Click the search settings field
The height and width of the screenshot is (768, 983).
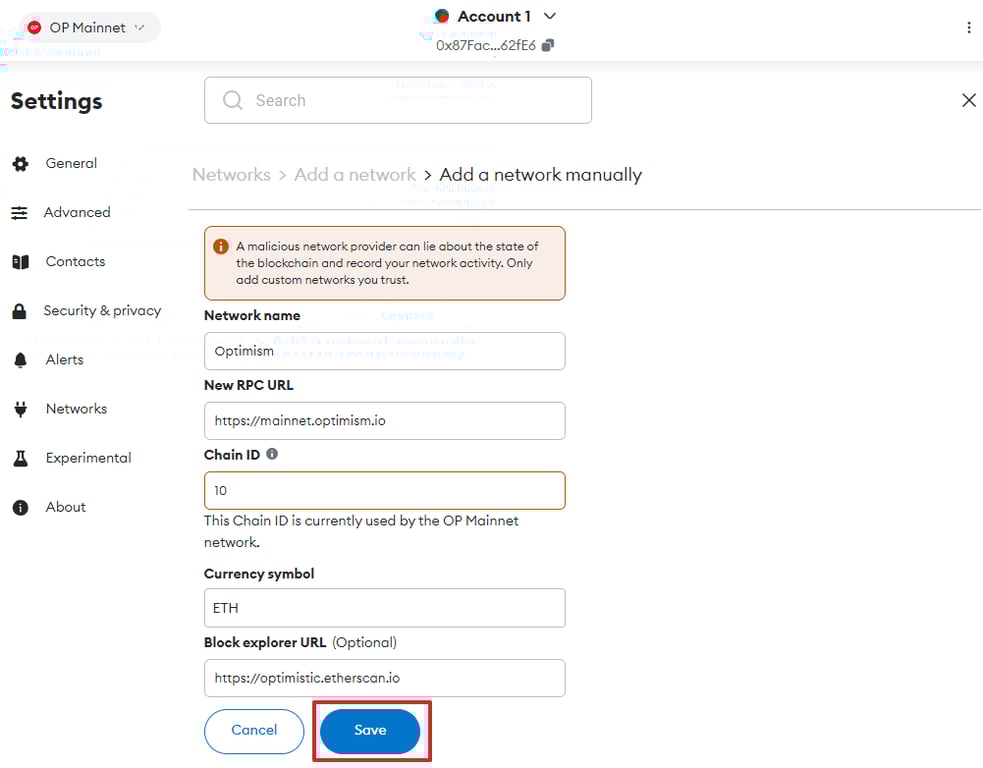pyautogui.click(x=397, y=100)
